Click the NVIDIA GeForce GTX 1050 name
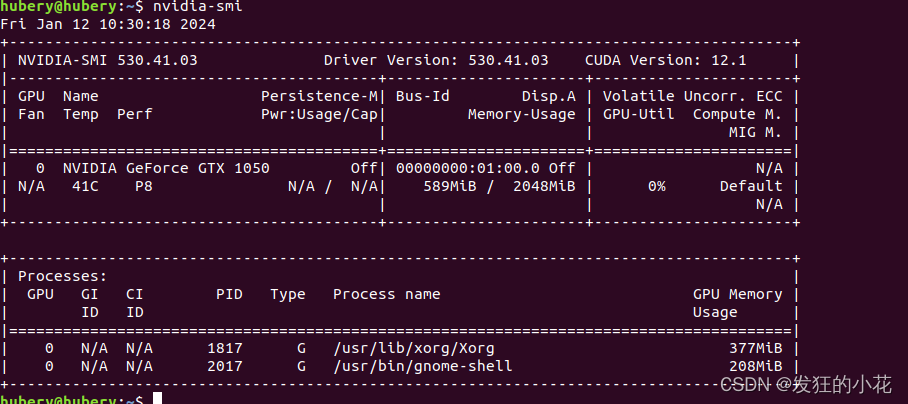This screenshot has height=404, width=908. 166,168
